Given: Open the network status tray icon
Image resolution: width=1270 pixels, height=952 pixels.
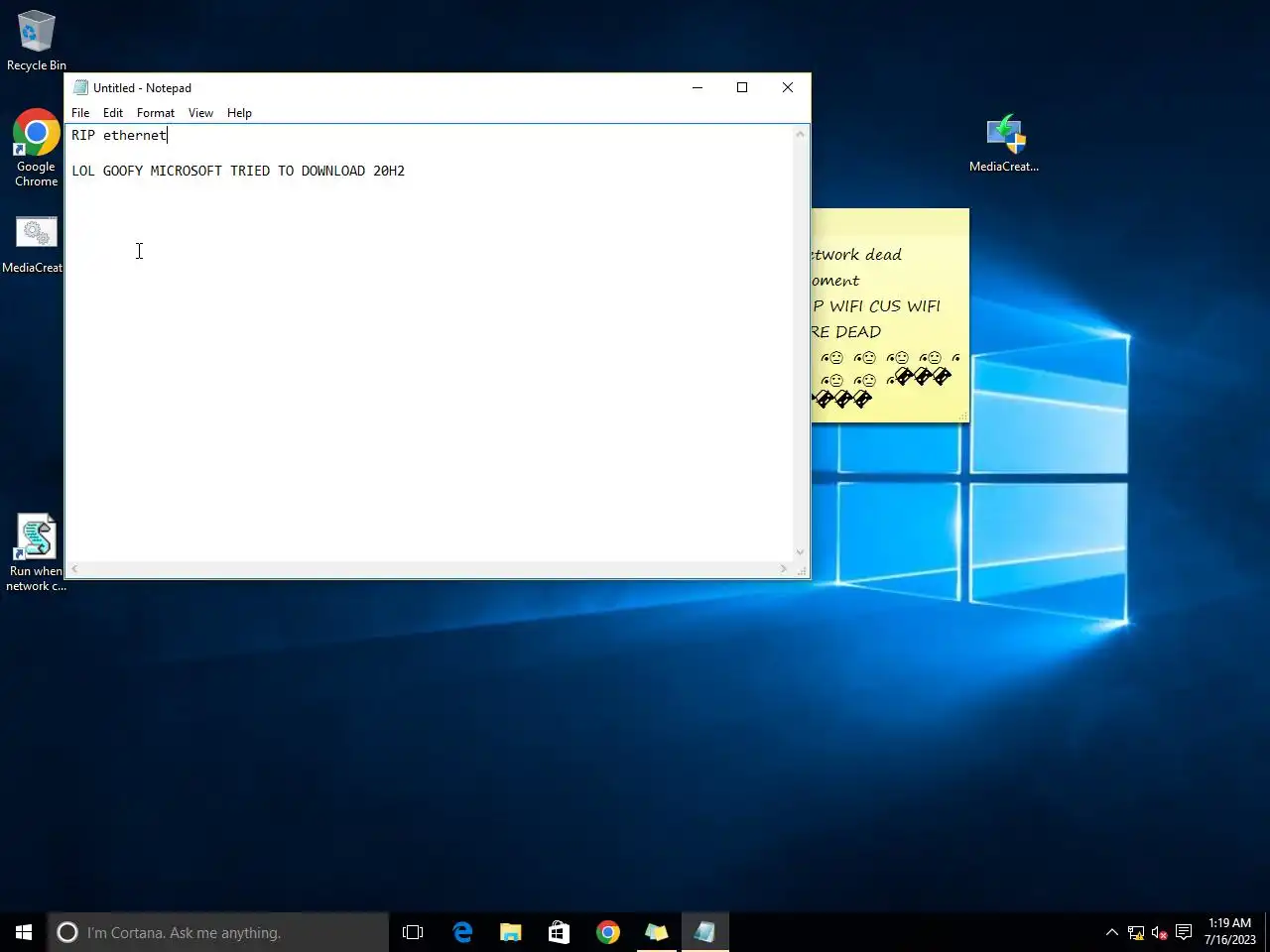Looking at the screenshot, I should coord(1136,932).
